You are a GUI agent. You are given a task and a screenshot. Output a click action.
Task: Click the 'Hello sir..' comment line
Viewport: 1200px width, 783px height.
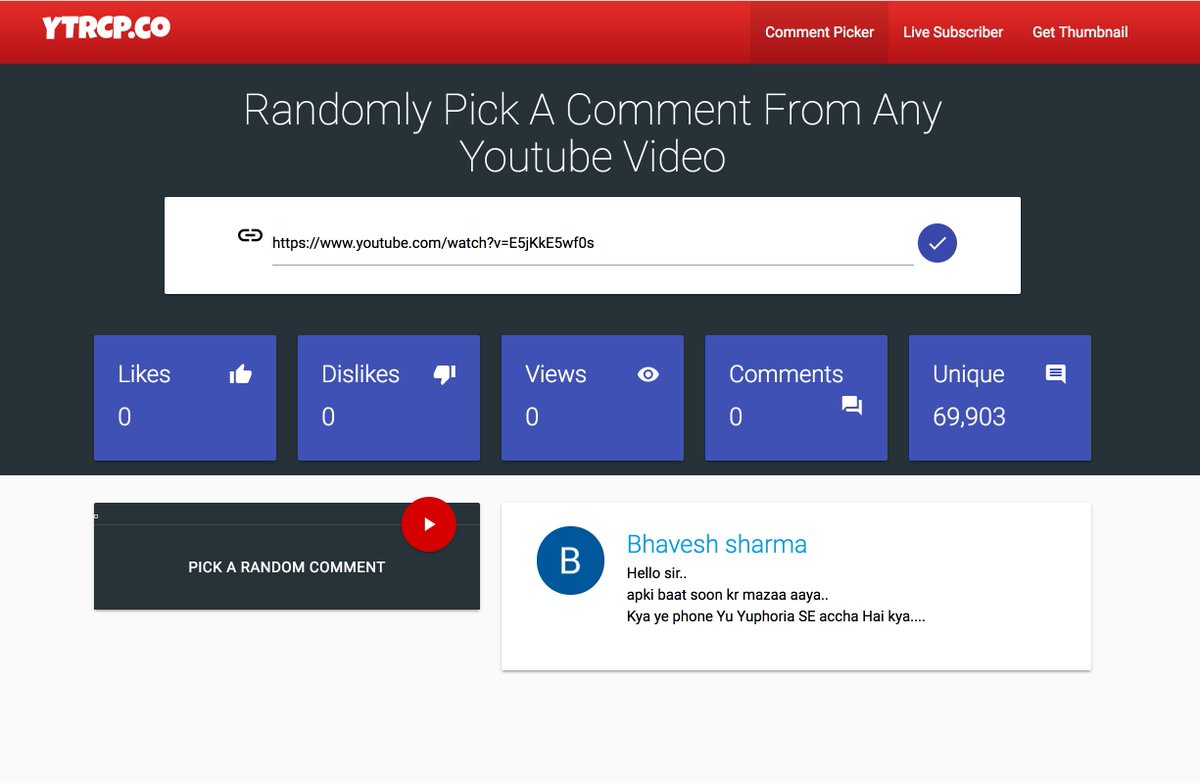tap(657, 573)
